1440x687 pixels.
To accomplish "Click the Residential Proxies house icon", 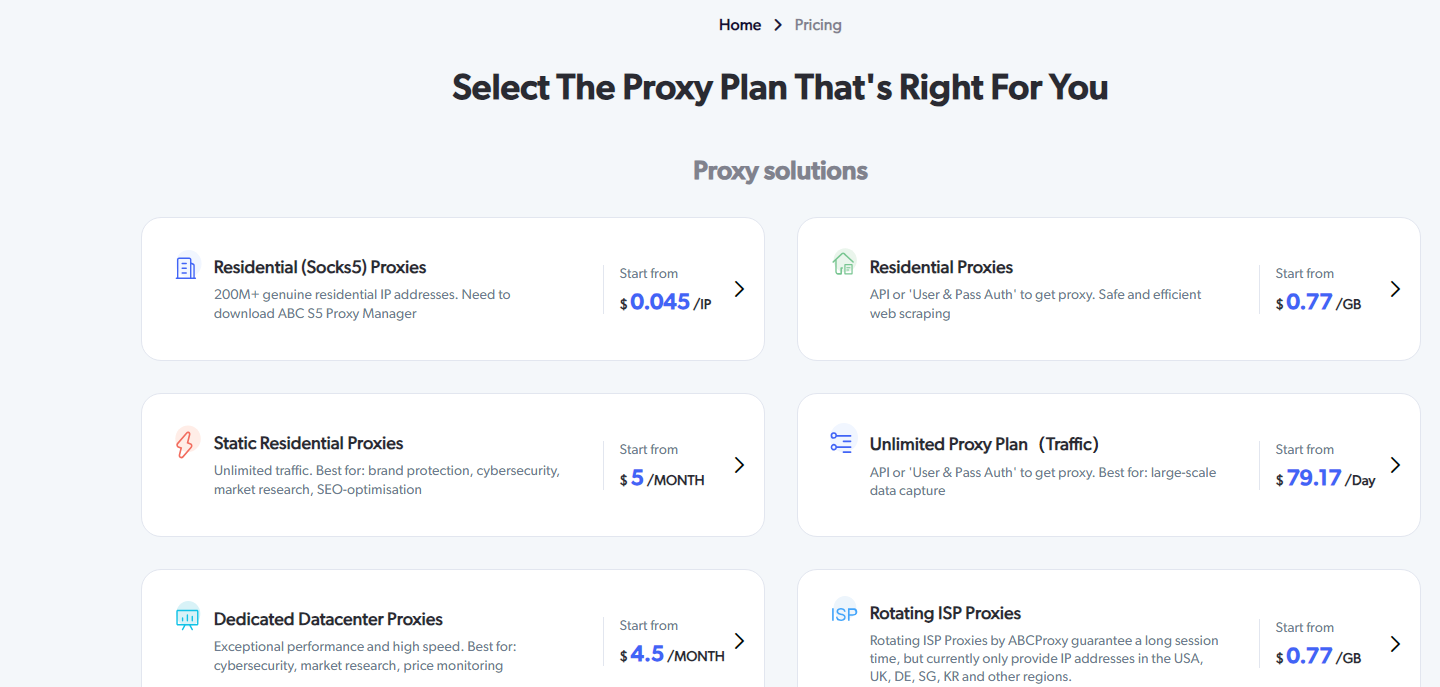I will (843, 263).
